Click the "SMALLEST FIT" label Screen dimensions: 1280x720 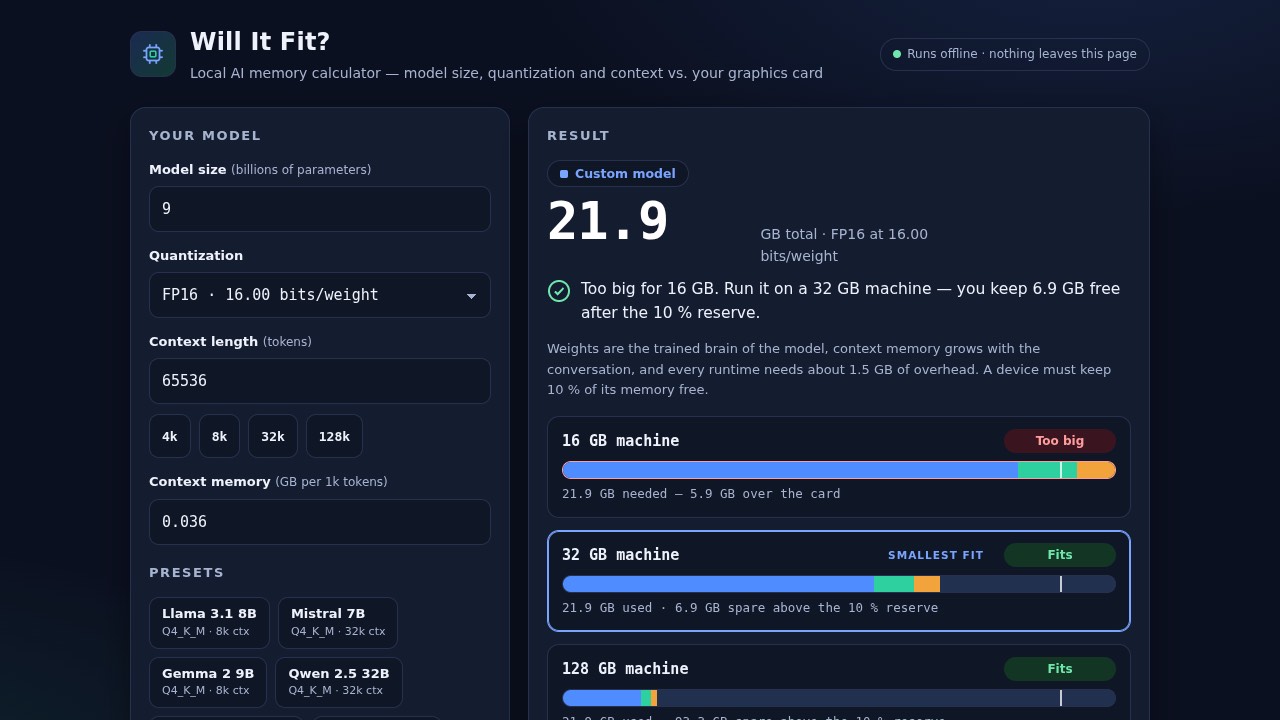pos(936,555)
